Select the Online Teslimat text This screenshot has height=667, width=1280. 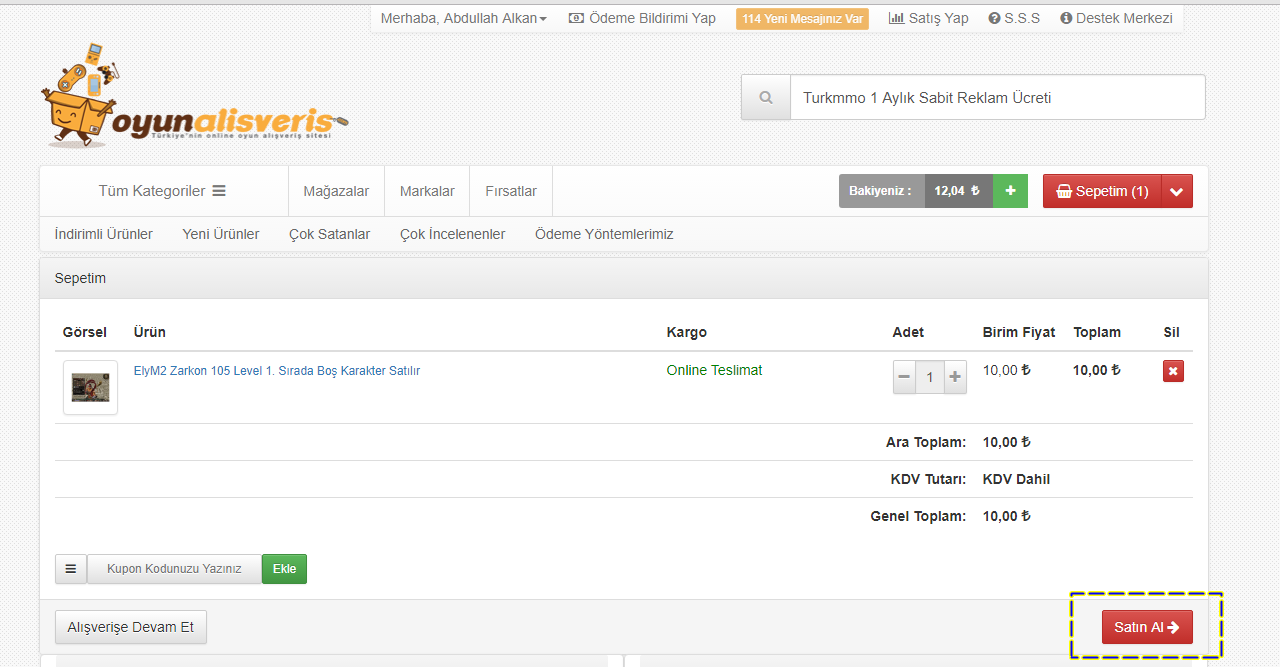(x=714, y=370)
